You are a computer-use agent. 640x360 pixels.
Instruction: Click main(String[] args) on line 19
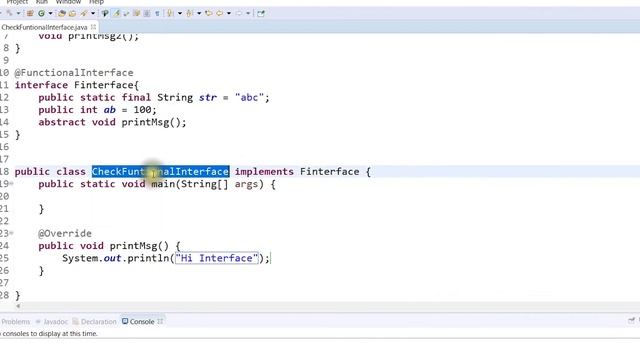pos(207,184)
